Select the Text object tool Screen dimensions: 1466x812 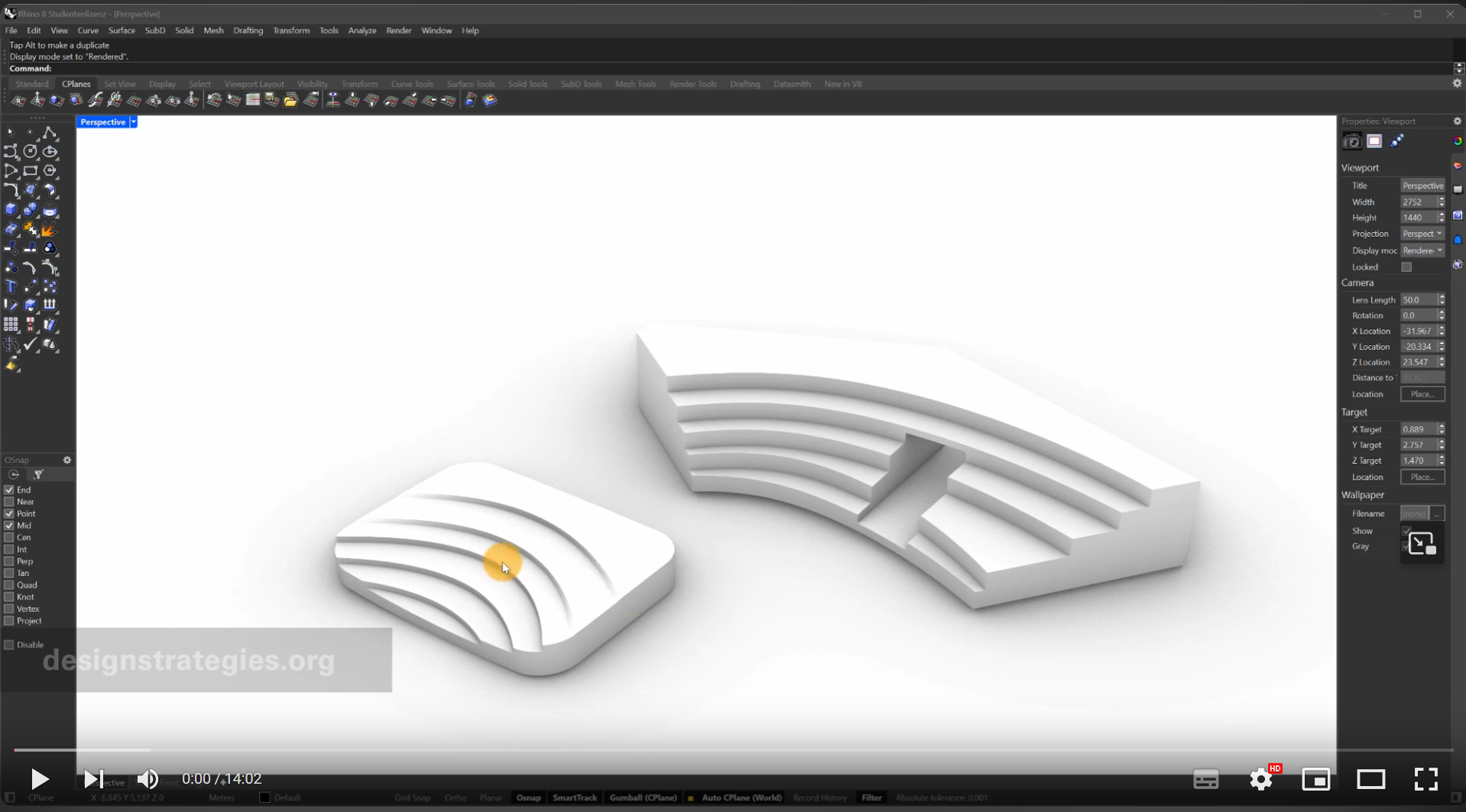11,286
